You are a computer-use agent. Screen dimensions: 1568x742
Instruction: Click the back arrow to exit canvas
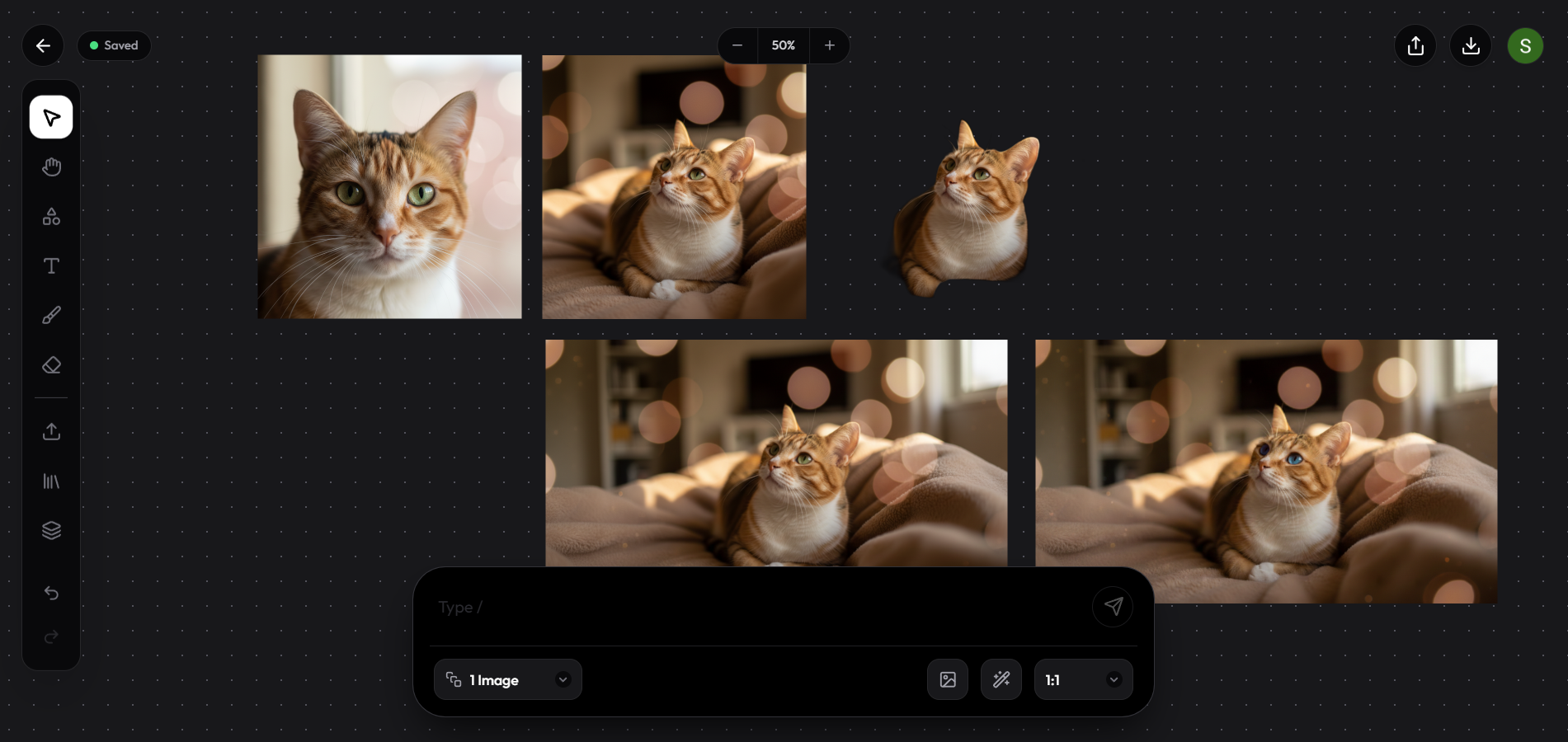pos(43,45)
